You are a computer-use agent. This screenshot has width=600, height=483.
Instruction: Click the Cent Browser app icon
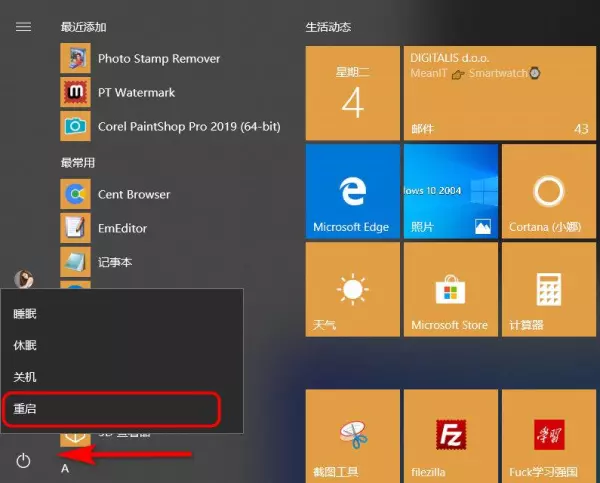click(x=75, y=194)
